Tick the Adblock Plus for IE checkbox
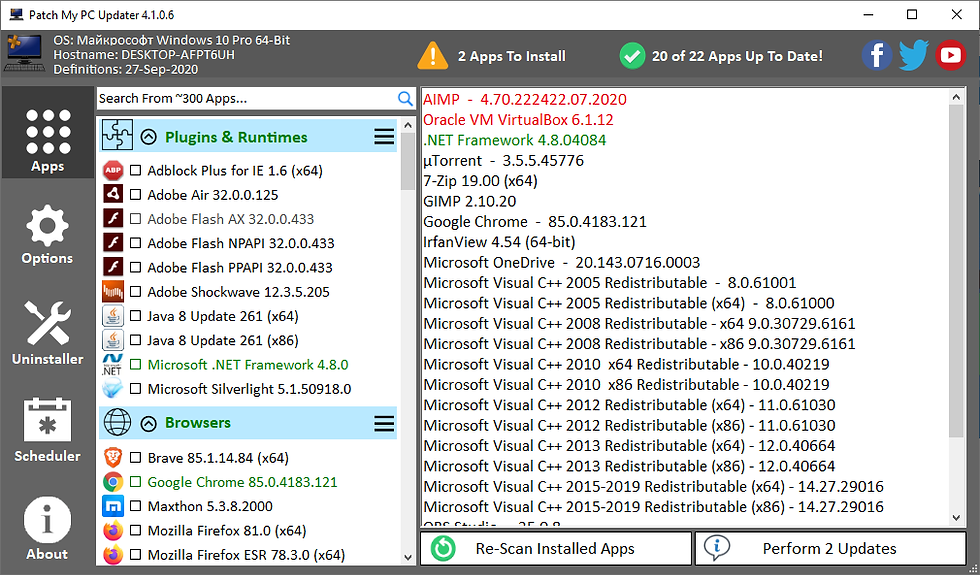 (136, 171)
